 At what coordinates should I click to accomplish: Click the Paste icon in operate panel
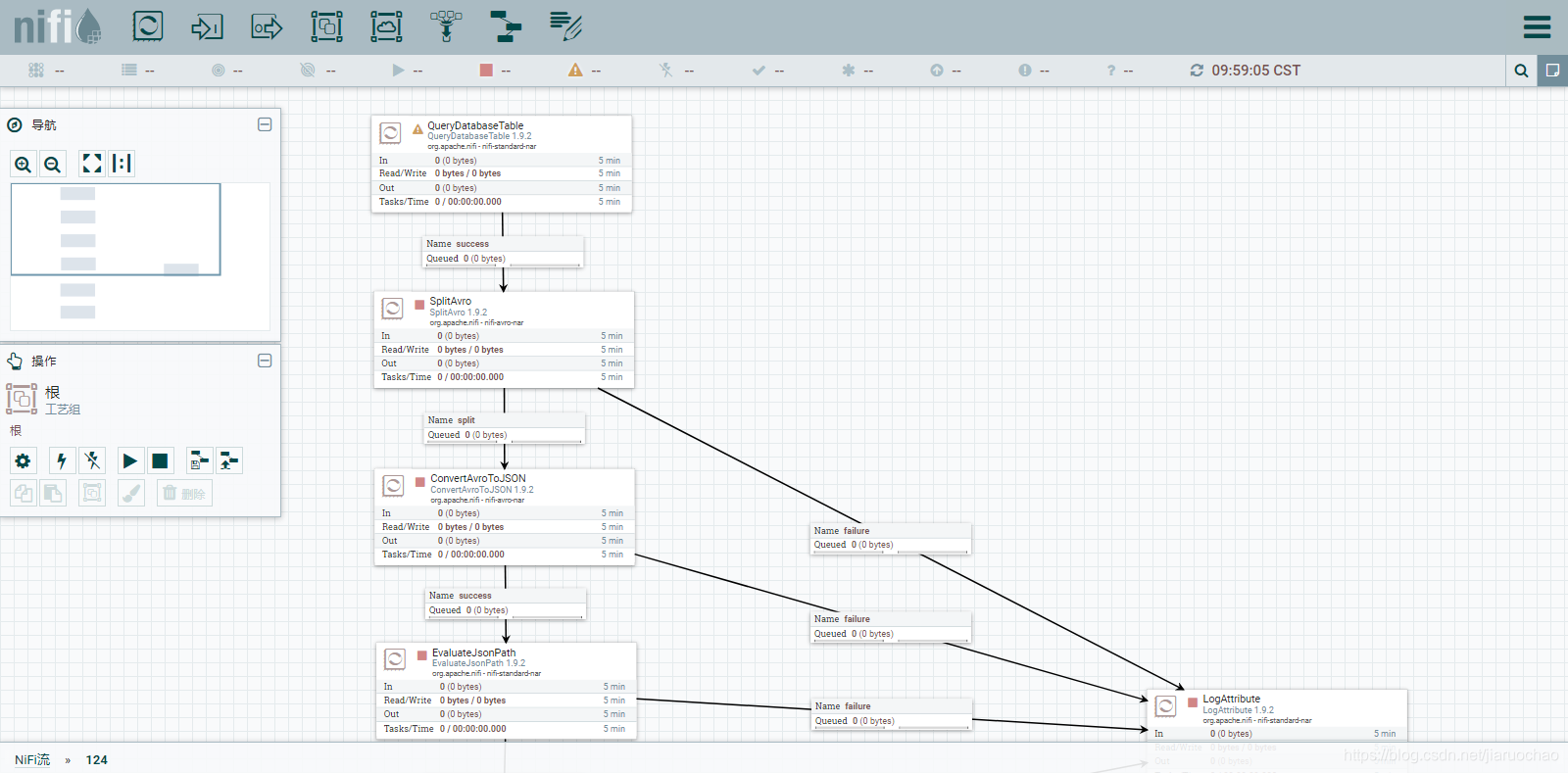[53, 493]
